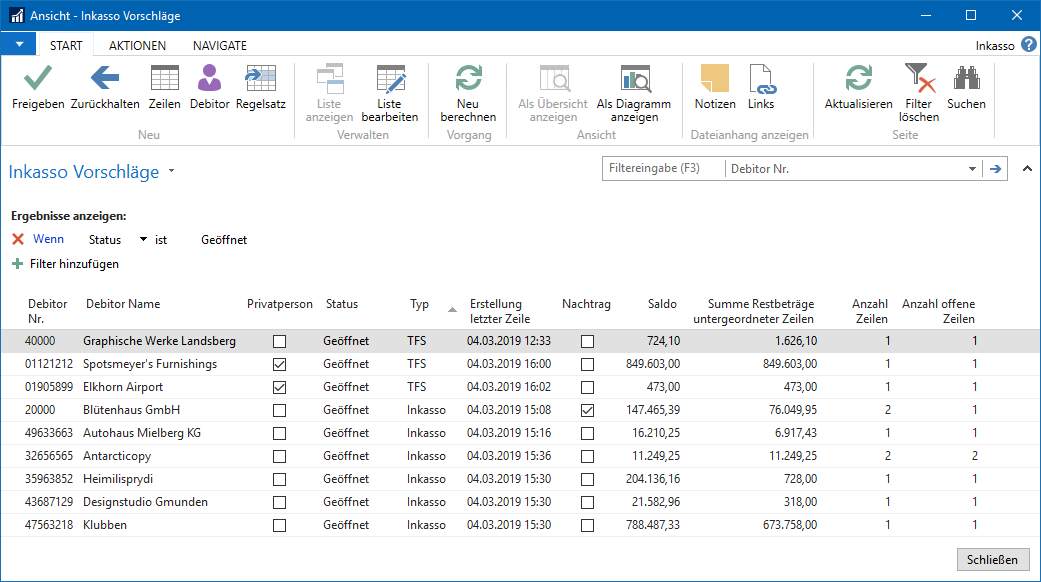Viewport: 1041px width, 582px height.
Task: Select the Antarcticopy row name cell
Action: click(117, 456)
